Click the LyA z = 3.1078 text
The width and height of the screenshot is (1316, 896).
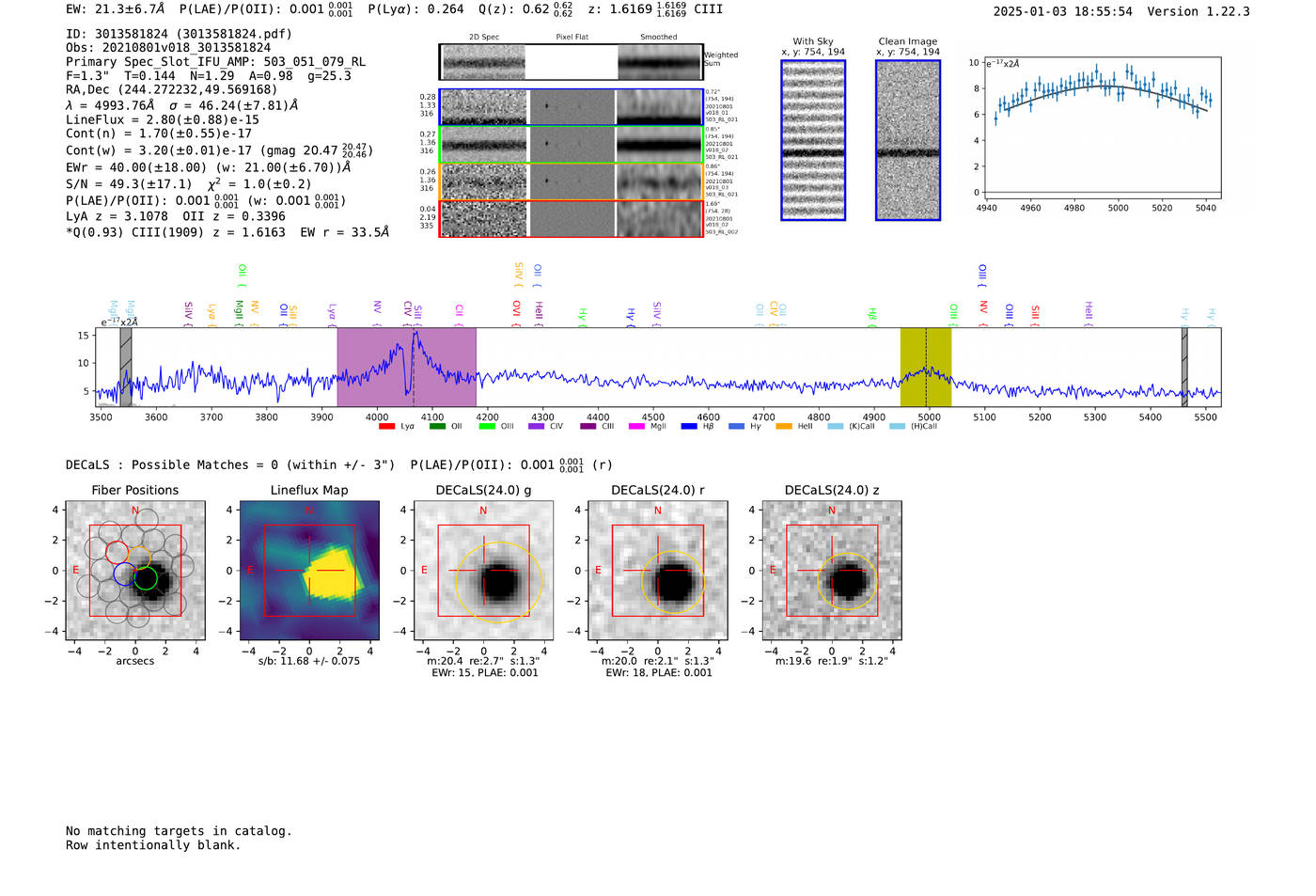click(x=117, y=216)
